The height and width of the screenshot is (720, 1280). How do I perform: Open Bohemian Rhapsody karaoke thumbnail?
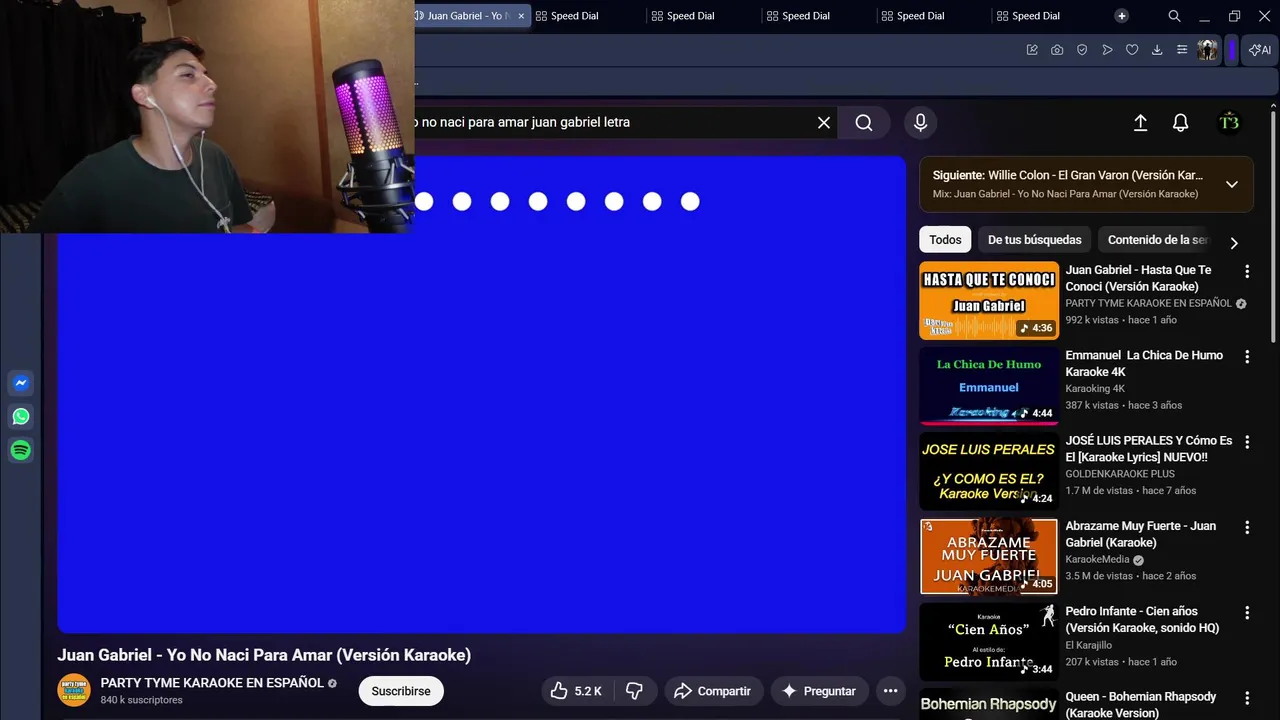(988, 704)
